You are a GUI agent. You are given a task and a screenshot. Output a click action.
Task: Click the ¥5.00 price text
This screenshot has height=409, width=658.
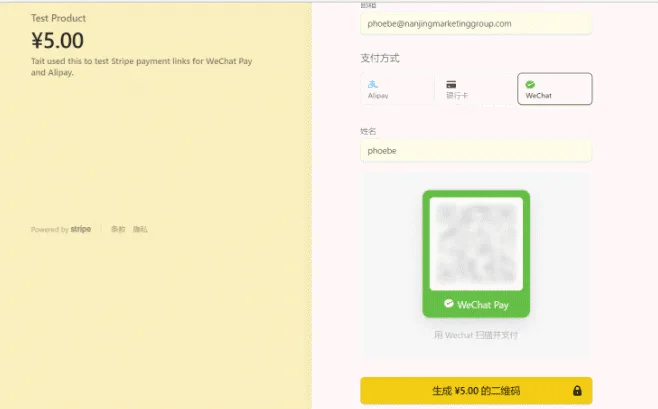57,41
